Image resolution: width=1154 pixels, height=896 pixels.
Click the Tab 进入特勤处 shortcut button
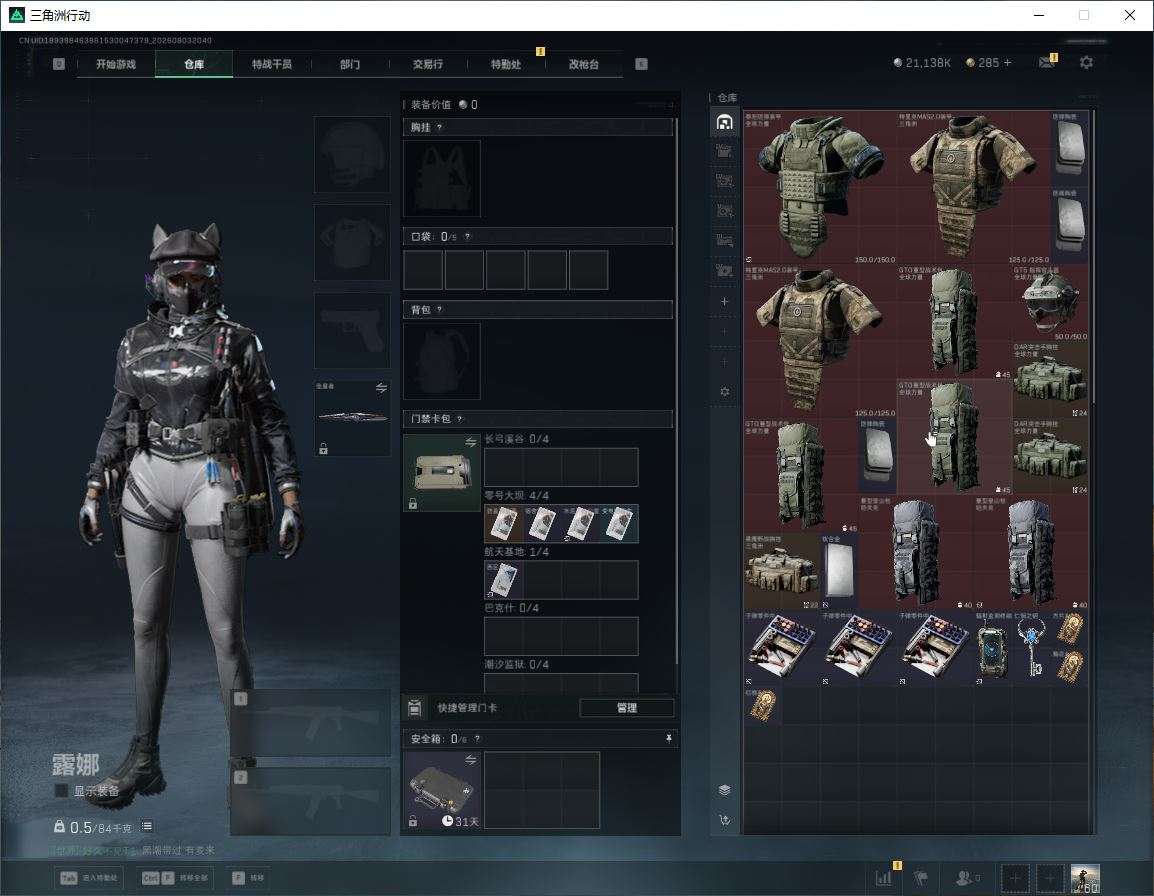tap(89, 878)
